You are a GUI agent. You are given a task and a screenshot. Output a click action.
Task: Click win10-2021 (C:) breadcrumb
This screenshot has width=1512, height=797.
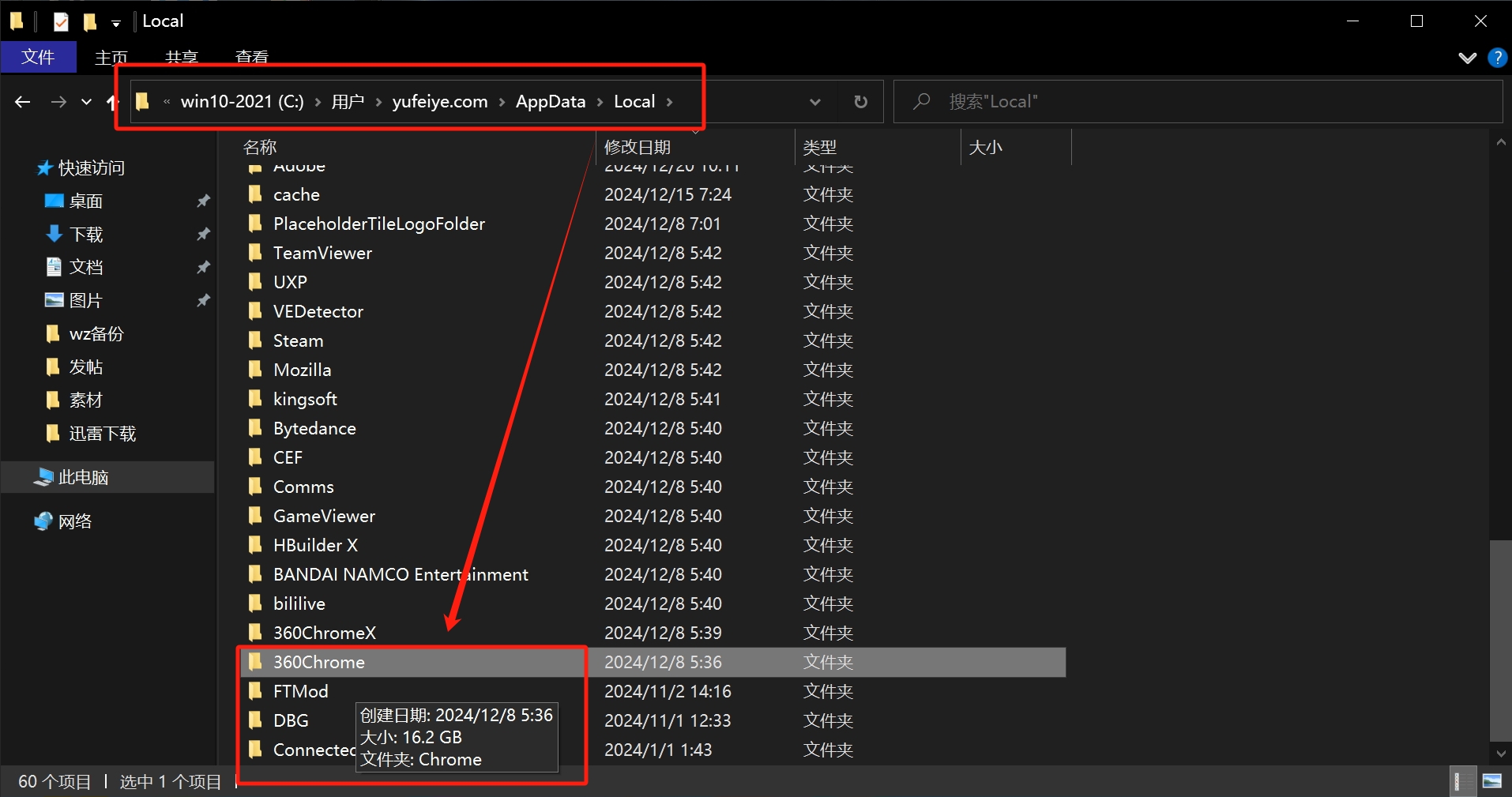[242, 101]
